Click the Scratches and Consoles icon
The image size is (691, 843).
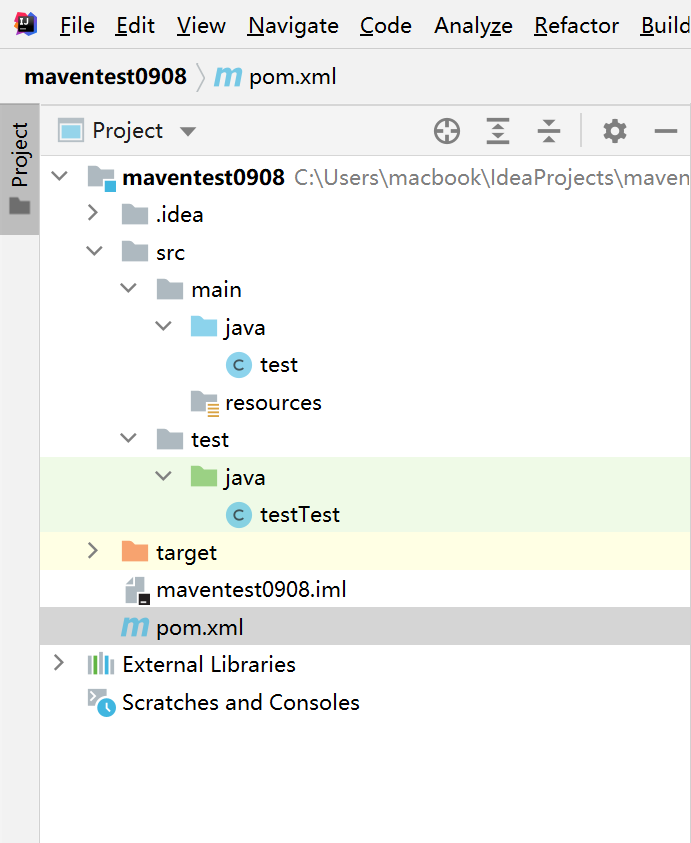[x=101, y=703]
